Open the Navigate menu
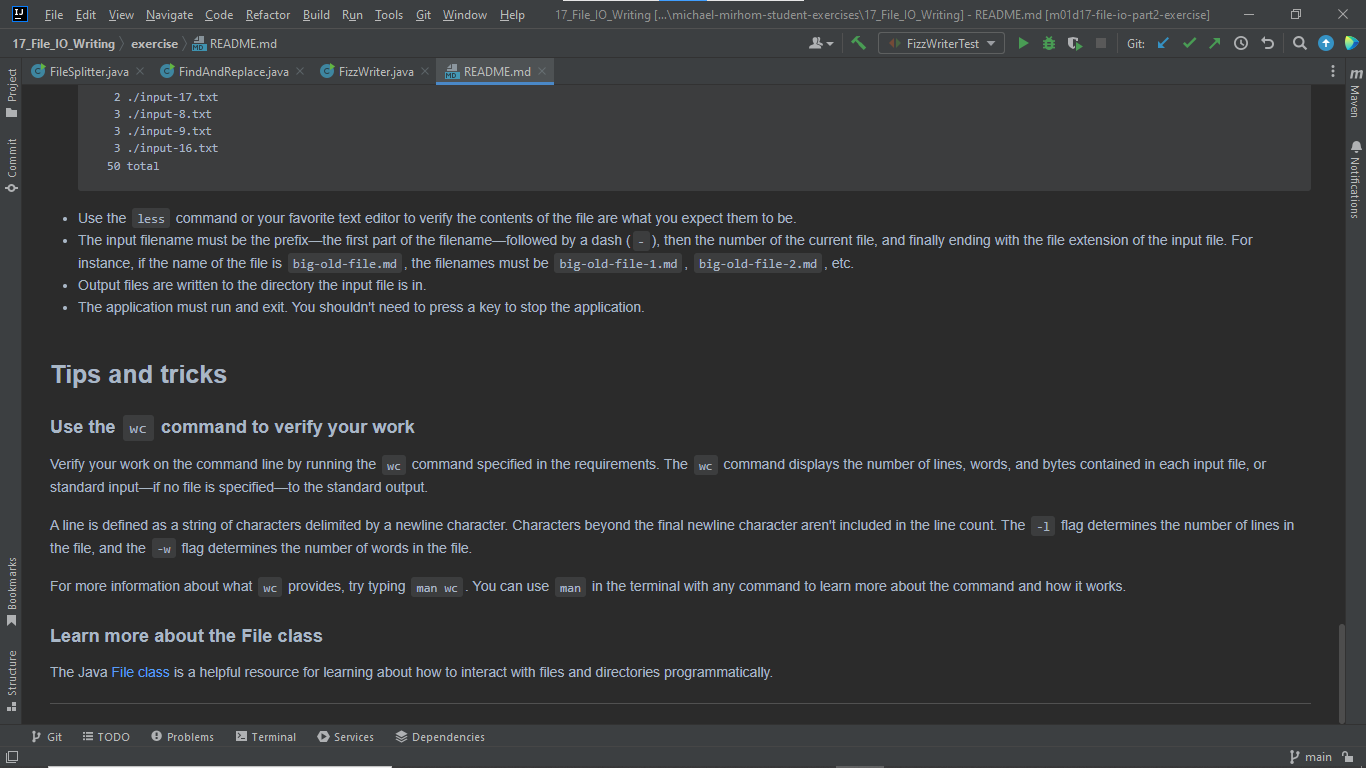Screen dimensions: 1366x768 tap(170, 15)
